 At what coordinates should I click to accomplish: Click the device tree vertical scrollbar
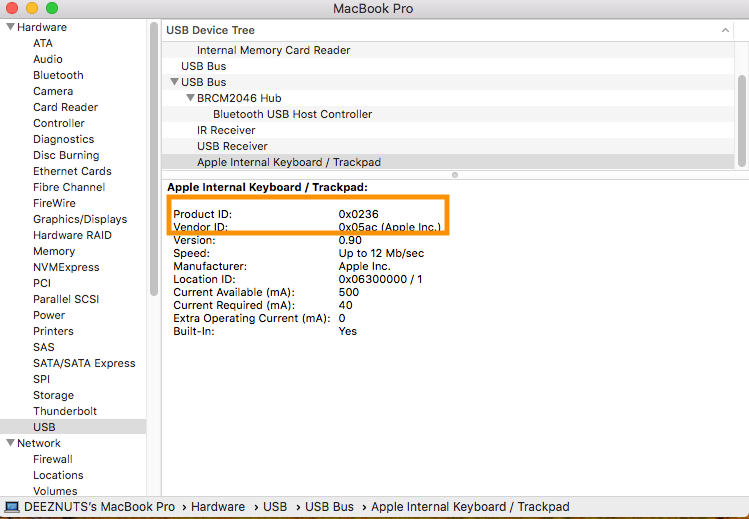[x=742, y=121]
